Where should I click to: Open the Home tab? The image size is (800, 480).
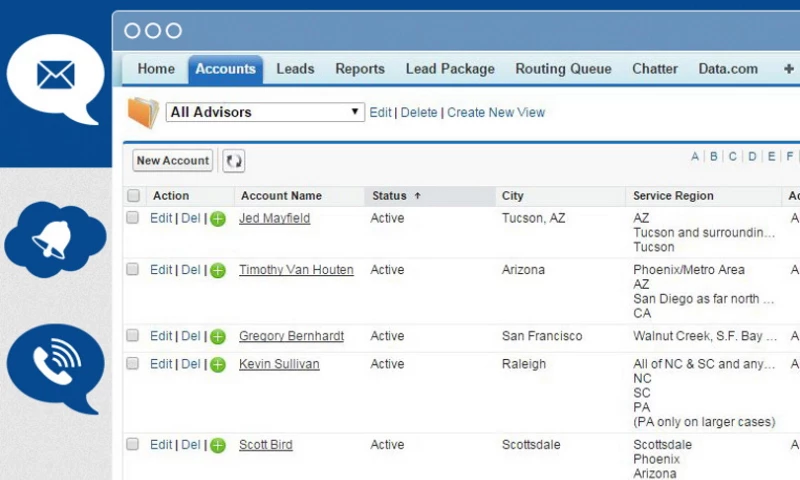[156, 69]
